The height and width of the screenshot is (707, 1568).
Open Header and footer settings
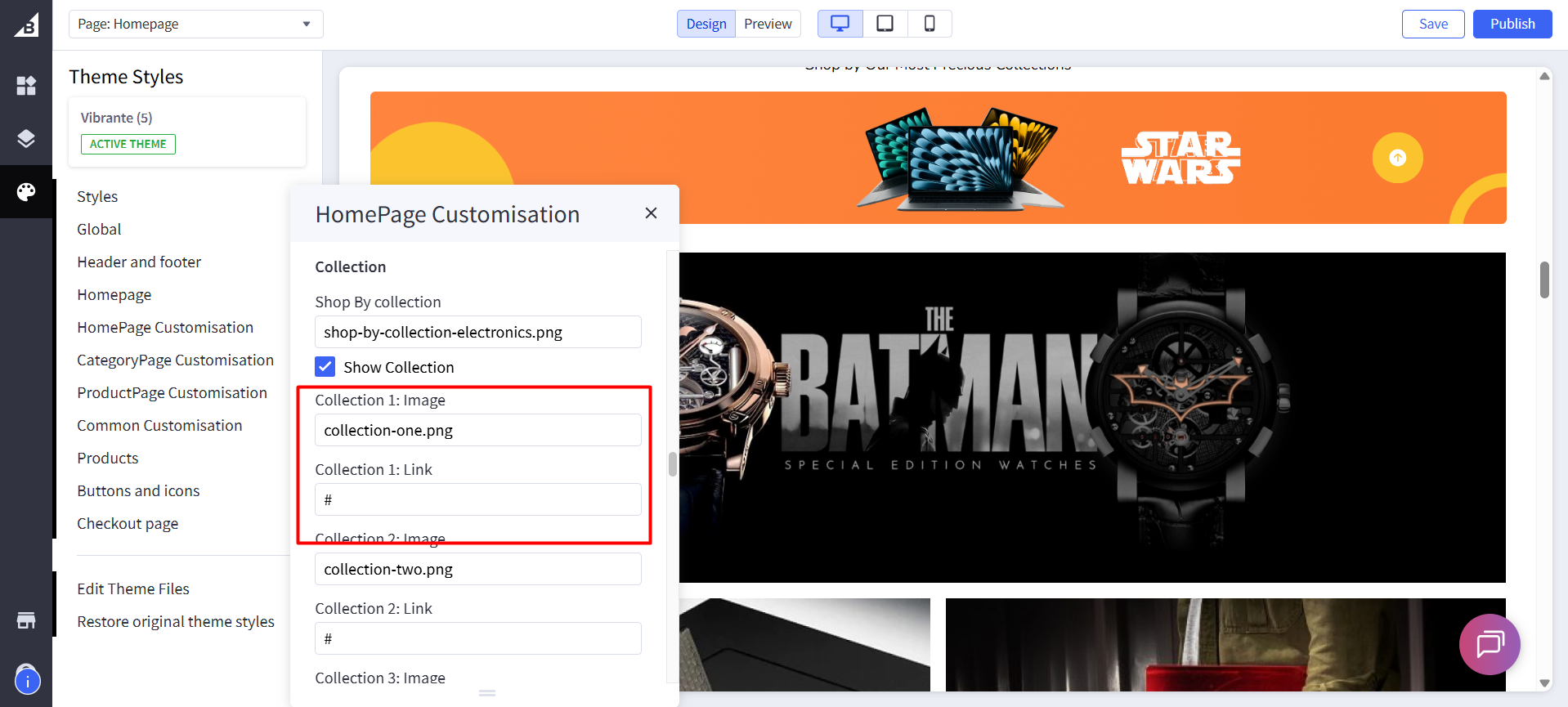[x=139, y=262]
